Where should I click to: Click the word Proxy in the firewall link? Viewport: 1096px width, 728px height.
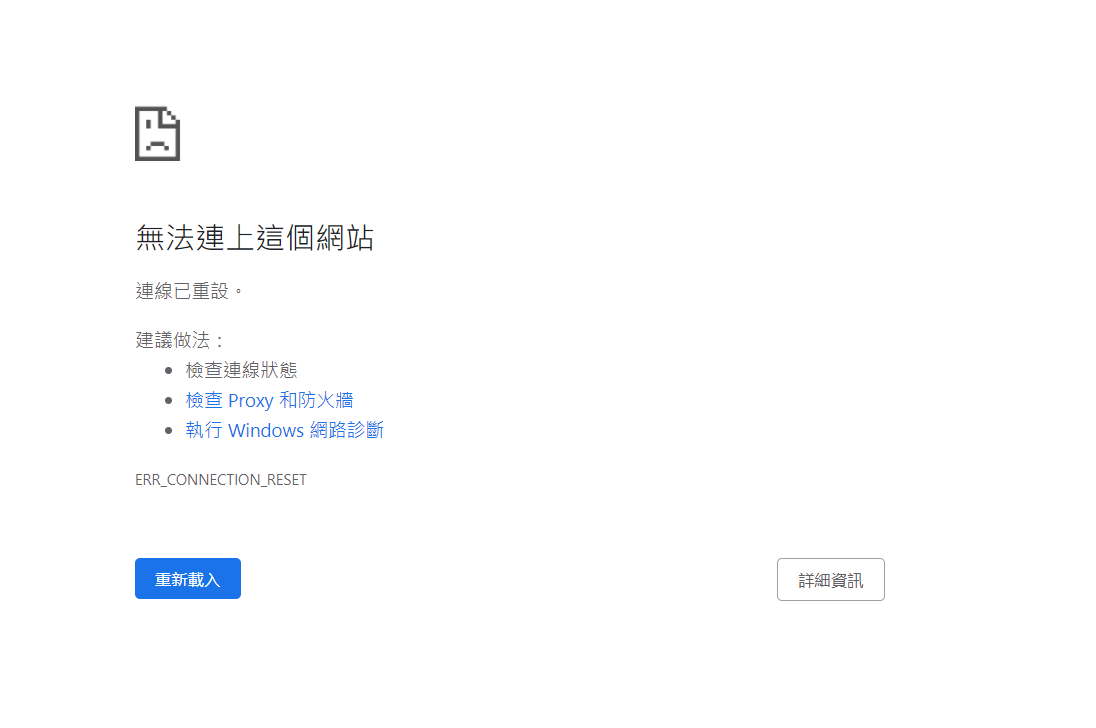click(x=250, y=401)
